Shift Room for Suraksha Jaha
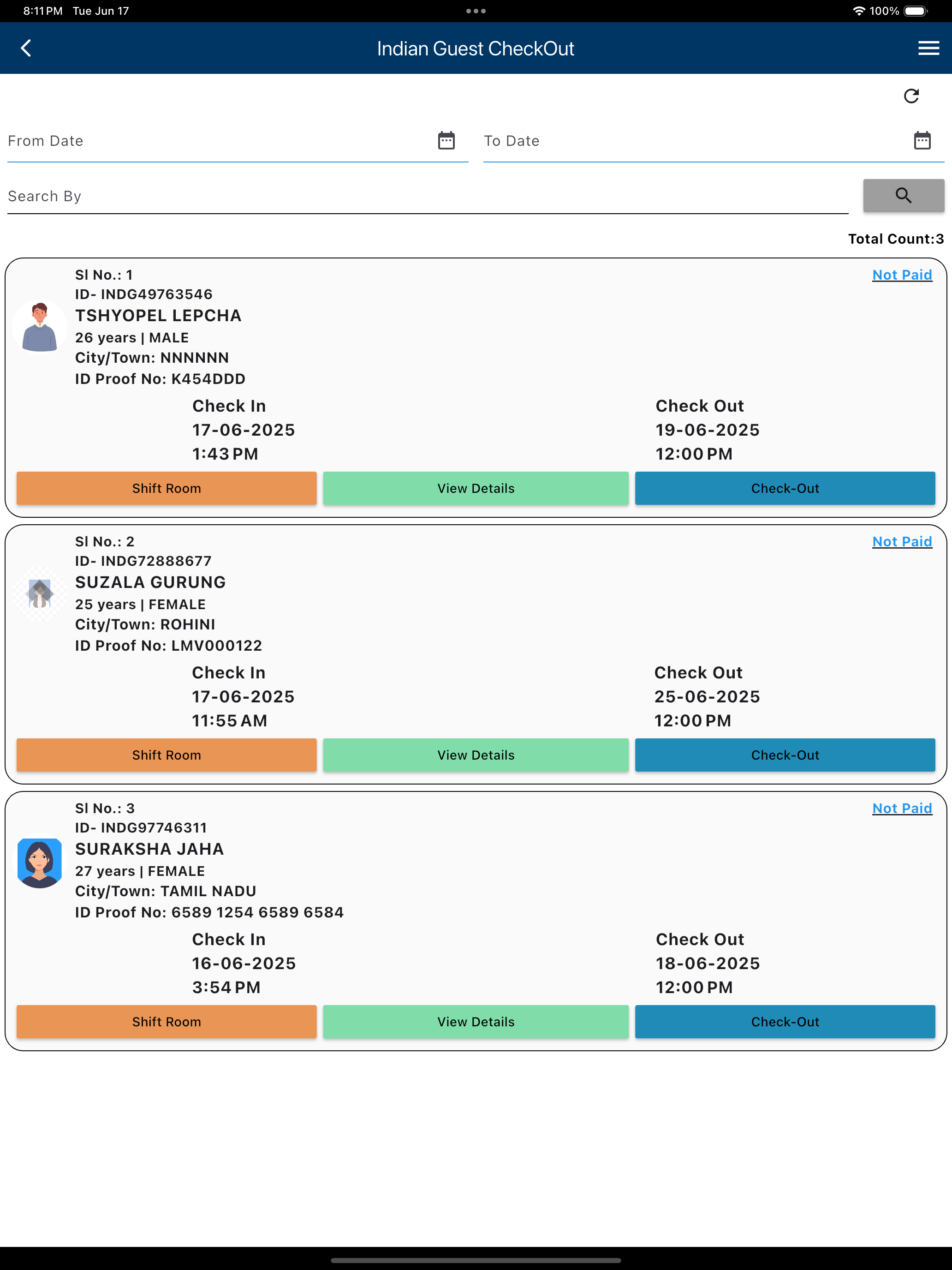The image size is (952, 1270). click(x=167, y=1022)
